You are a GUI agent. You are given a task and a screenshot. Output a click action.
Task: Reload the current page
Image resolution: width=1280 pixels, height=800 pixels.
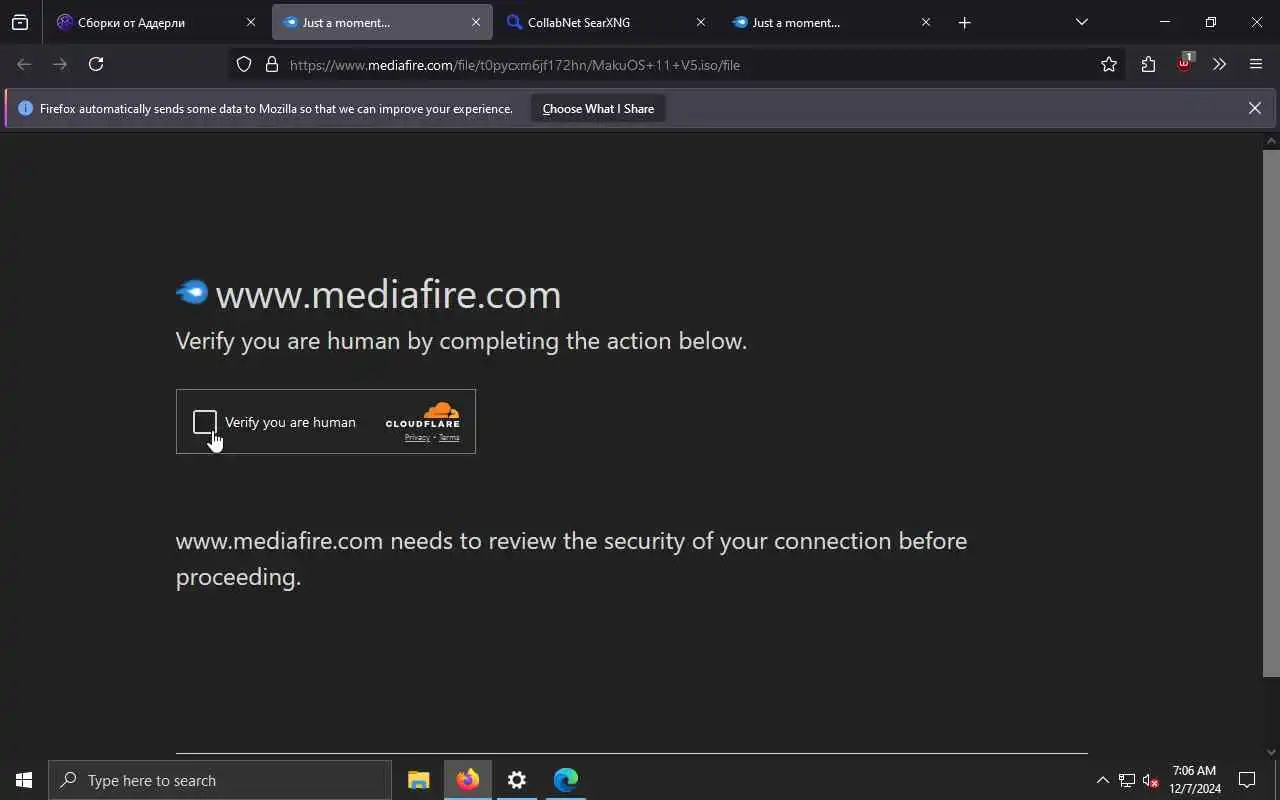click(96, 64)
